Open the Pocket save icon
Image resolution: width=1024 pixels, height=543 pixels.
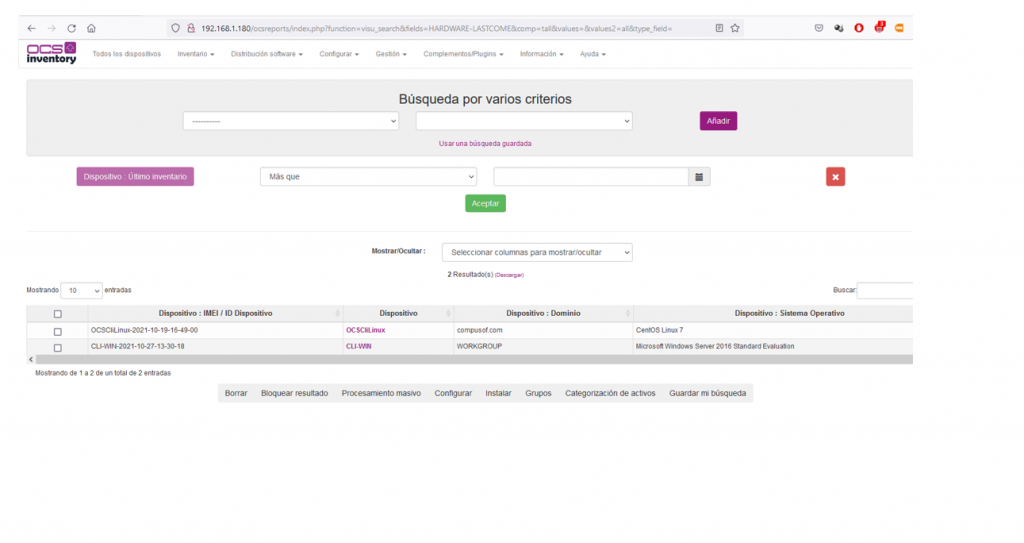[x=818, y=28]
